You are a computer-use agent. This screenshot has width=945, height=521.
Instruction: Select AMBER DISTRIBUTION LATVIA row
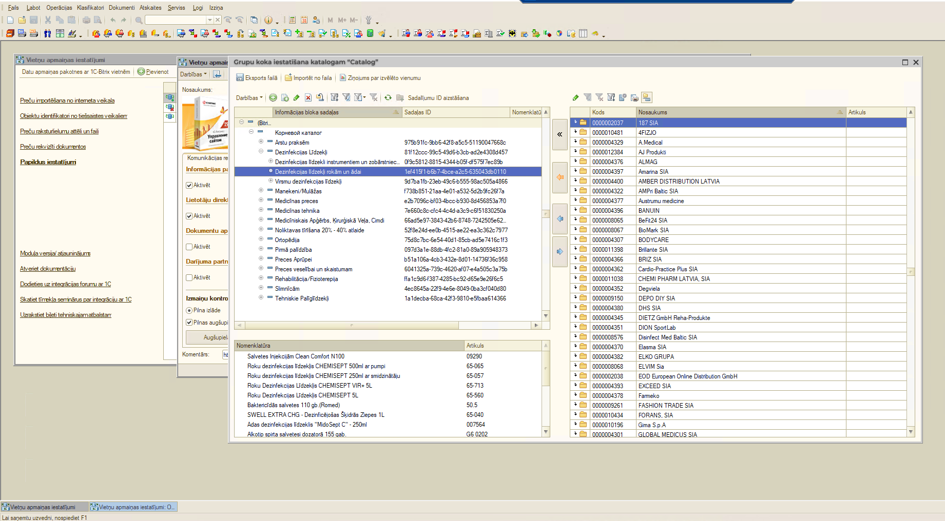pyautogui.click(x=738, y=181)
